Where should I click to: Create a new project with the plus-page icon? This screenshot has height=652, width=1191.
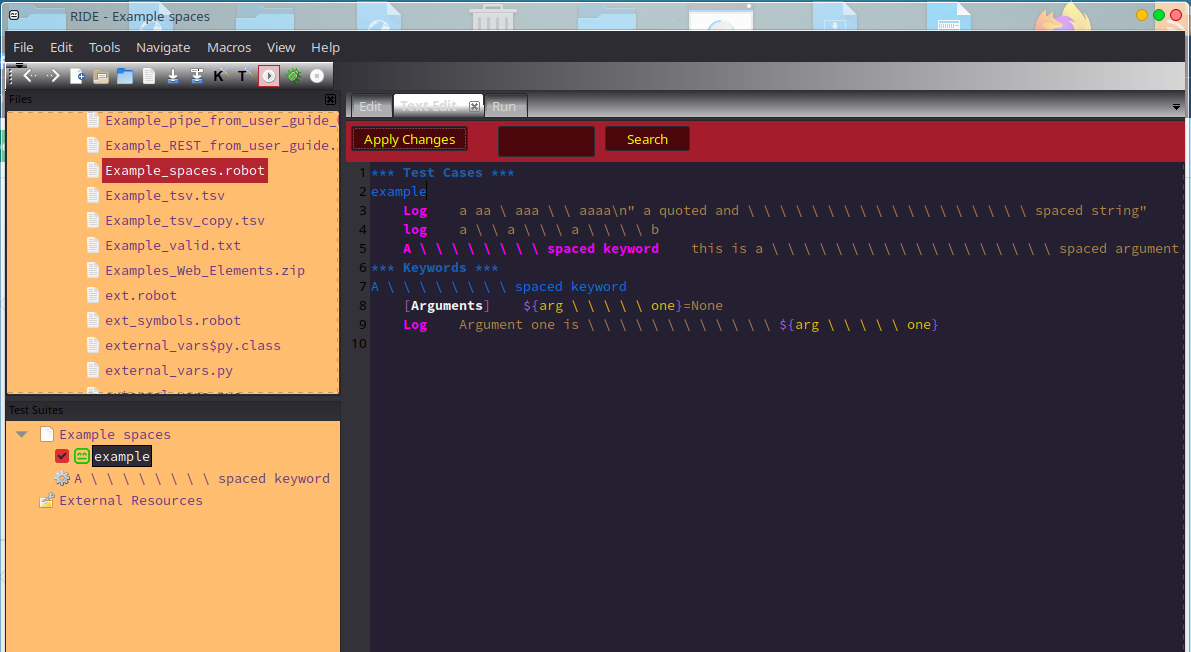pyautogui.click(x=77, y=76)
